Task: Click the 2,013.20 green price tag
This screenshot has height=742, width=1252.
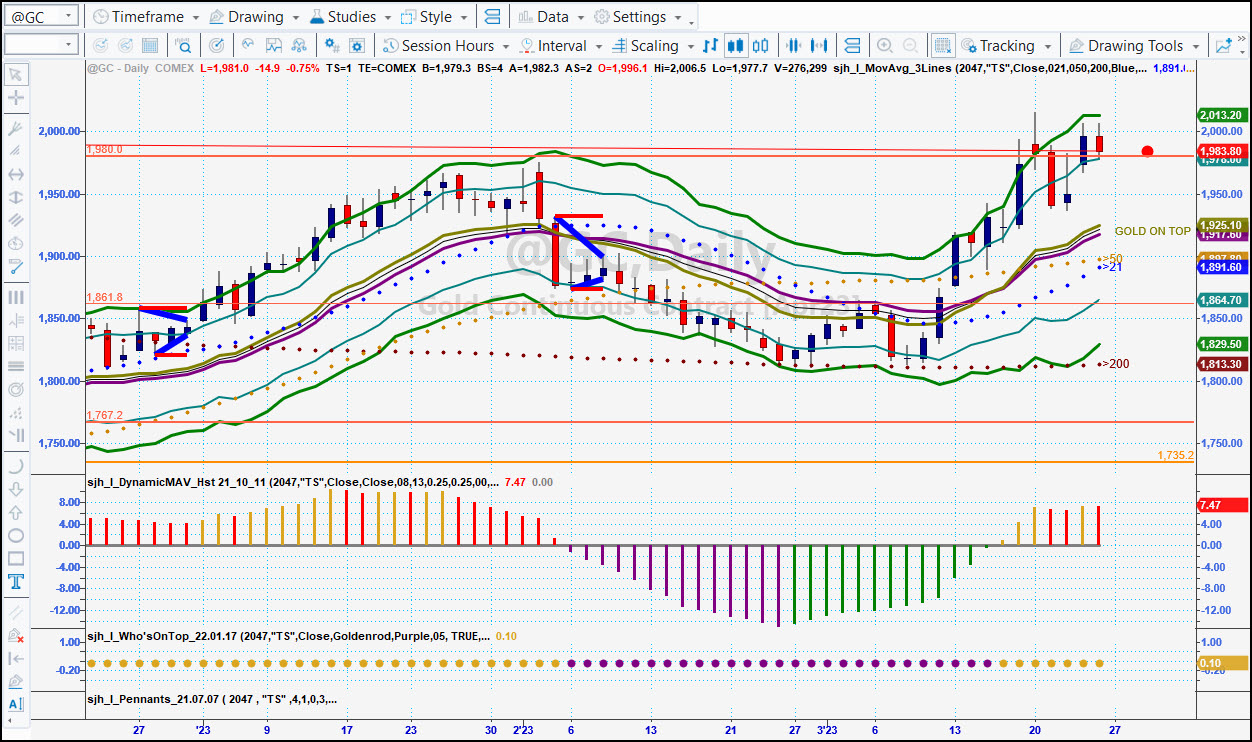Action: click(1222, 115)
